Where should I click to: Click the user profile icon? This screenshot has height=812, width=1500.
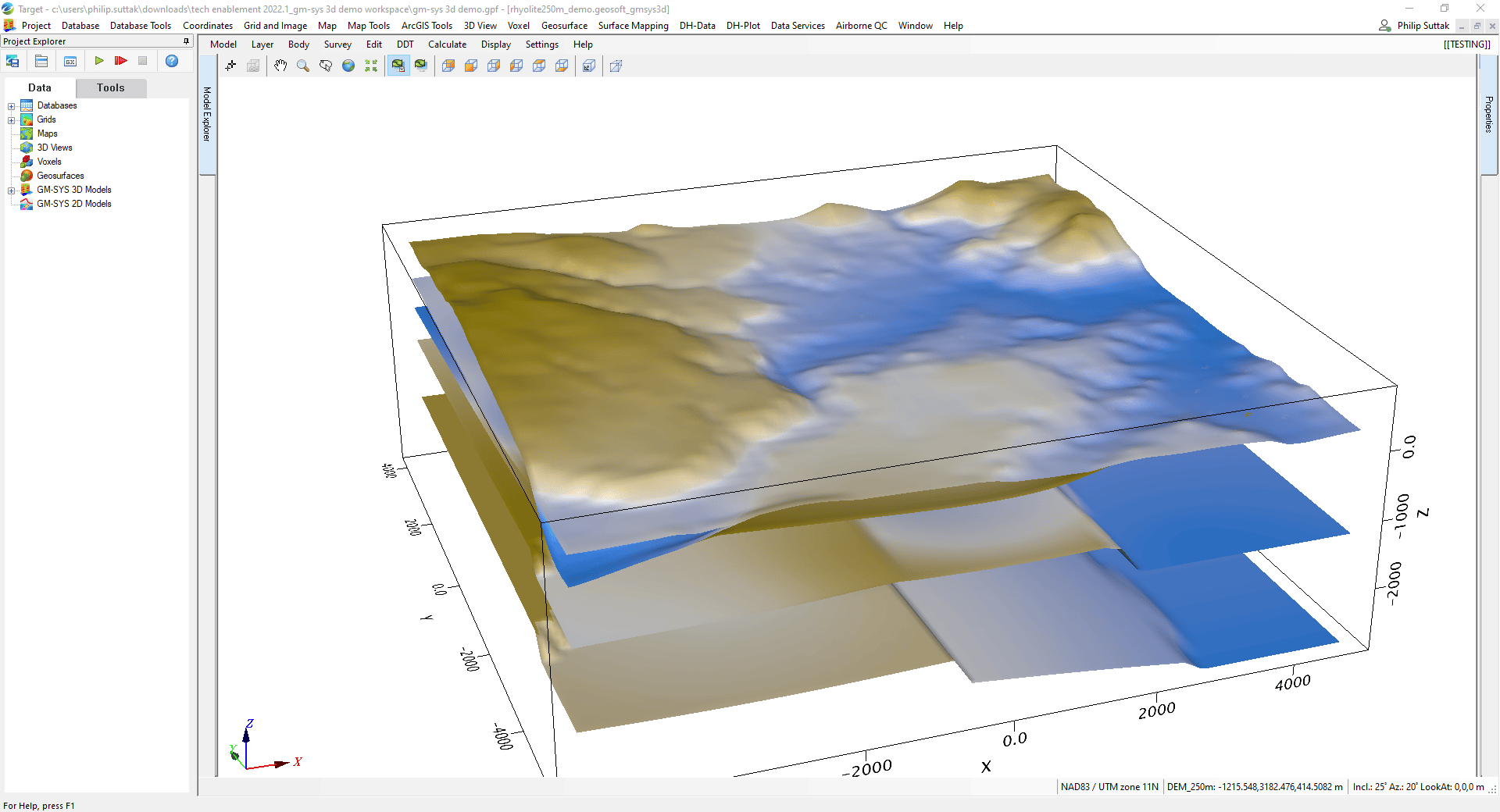point(1385,26)
